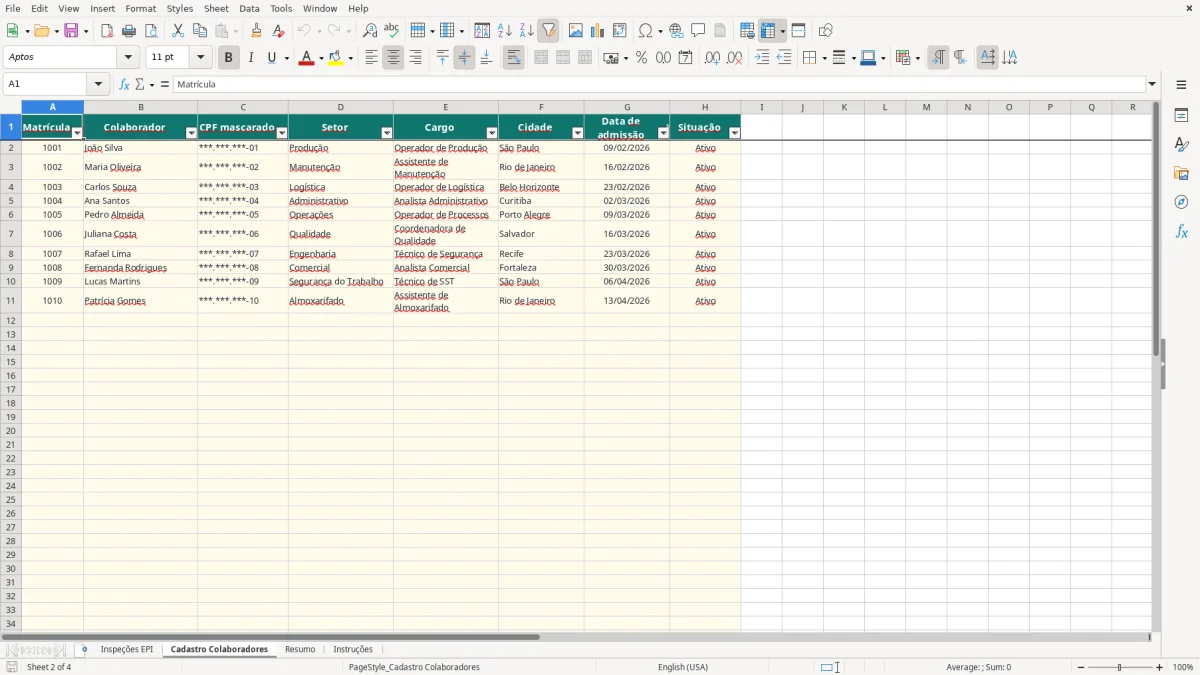The height and width of the screenshot is (675, 1200).
Task: Open Print Preview from the toolbar
Action: tap(151, 31)
